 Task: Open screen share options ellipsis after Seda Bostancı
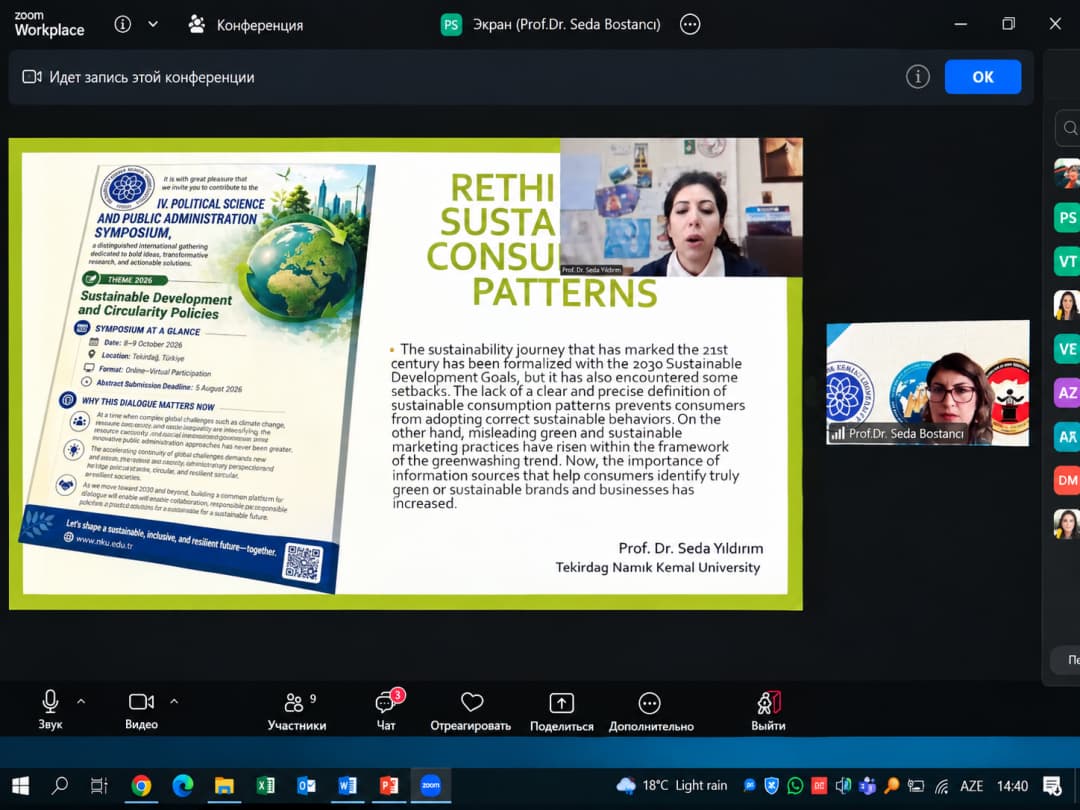689,25
